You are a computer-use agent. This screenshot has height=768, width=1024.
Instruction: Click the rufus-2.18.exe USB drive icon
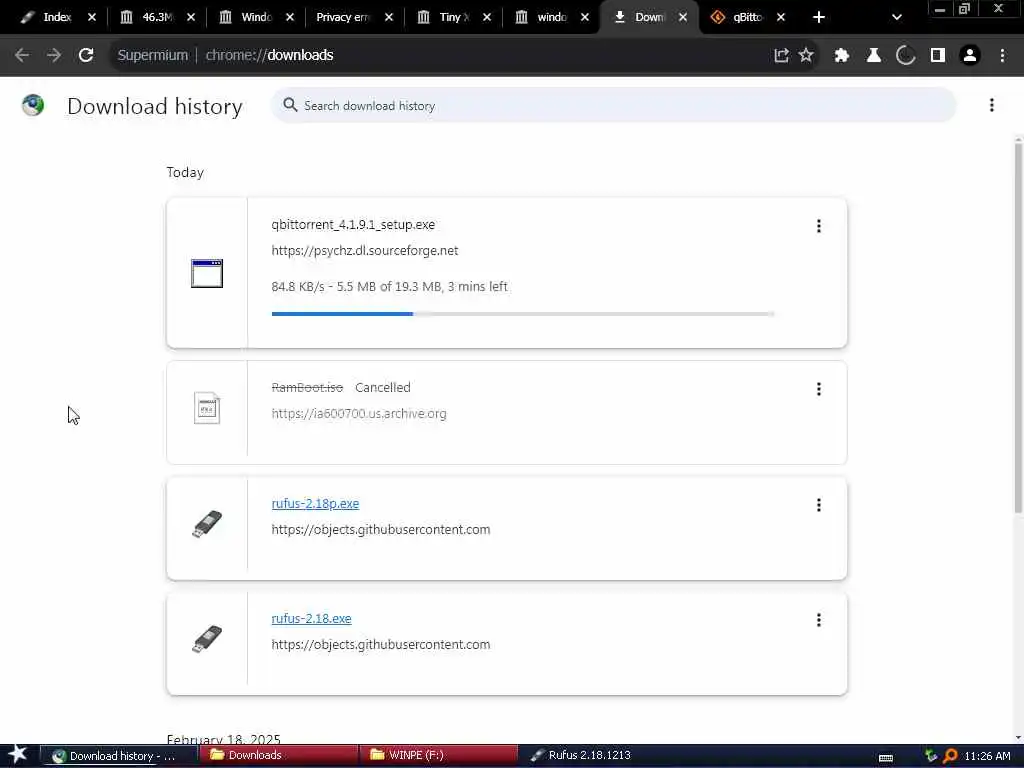click(207, 639)
